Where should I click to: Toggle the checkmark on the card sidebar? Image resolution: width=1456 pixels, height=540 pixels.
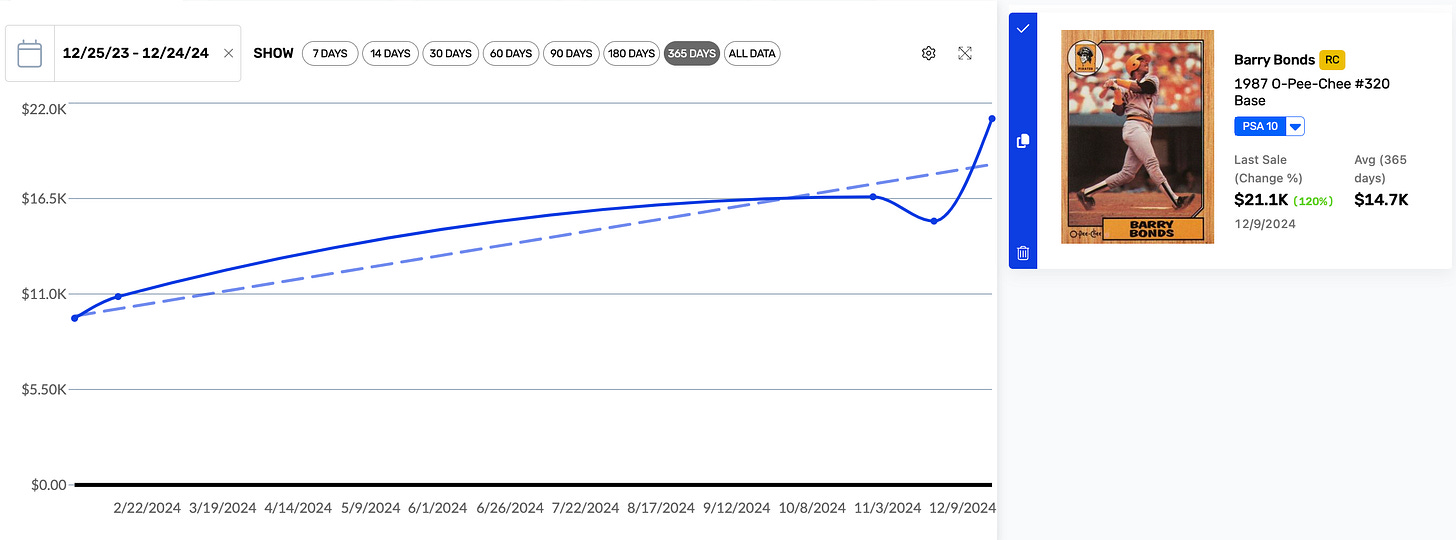1023,29
